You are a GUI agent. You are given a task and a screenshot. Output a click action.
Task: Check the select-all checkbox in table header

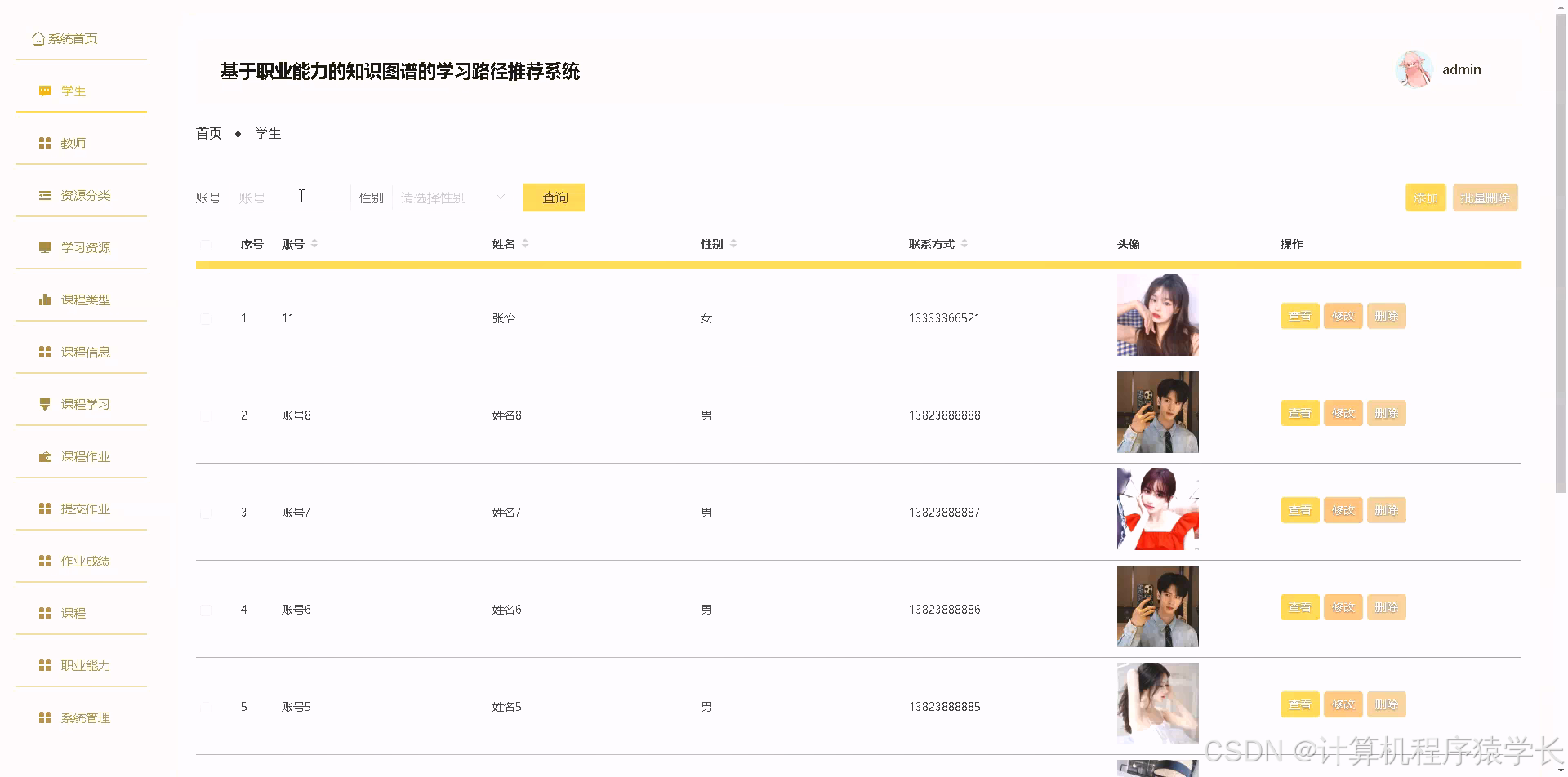(x=206, y=244)
